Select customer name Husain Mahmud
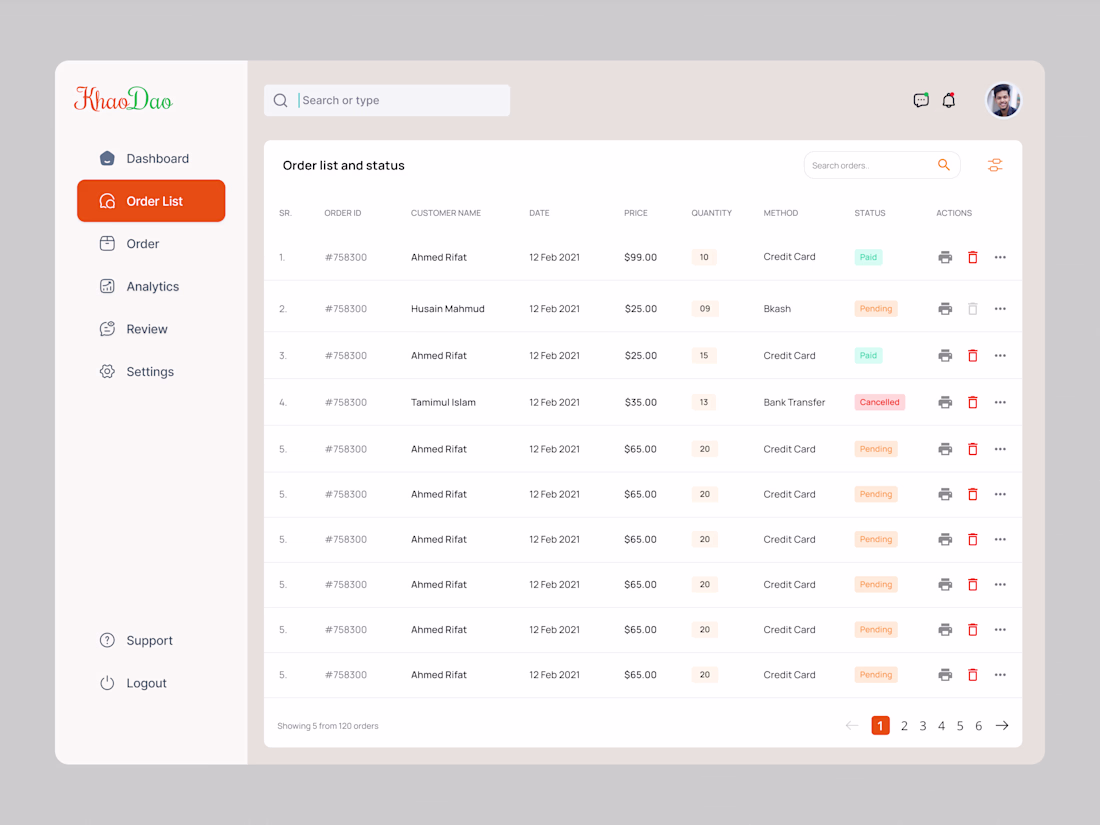This screenshot has height=825, width=1100. (x=448, y=309)
